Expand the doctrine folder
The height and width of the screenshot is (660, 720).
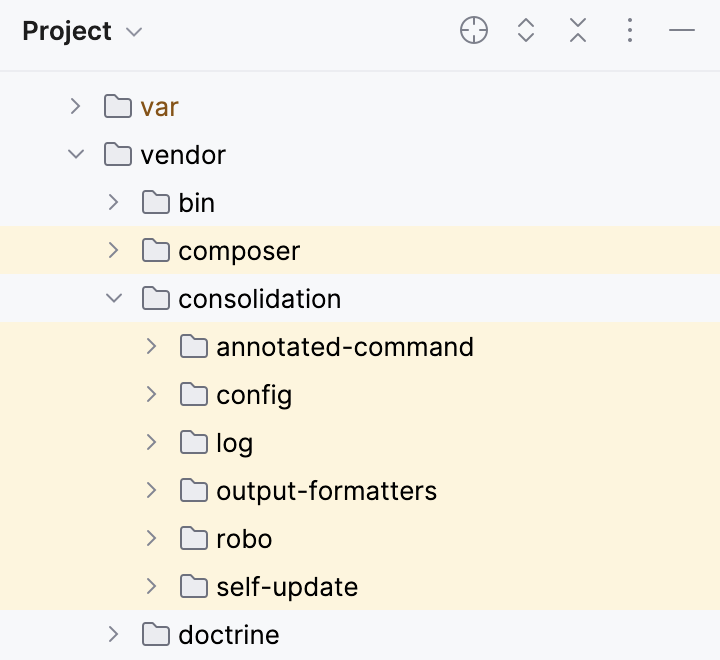[x=114, y=635]
